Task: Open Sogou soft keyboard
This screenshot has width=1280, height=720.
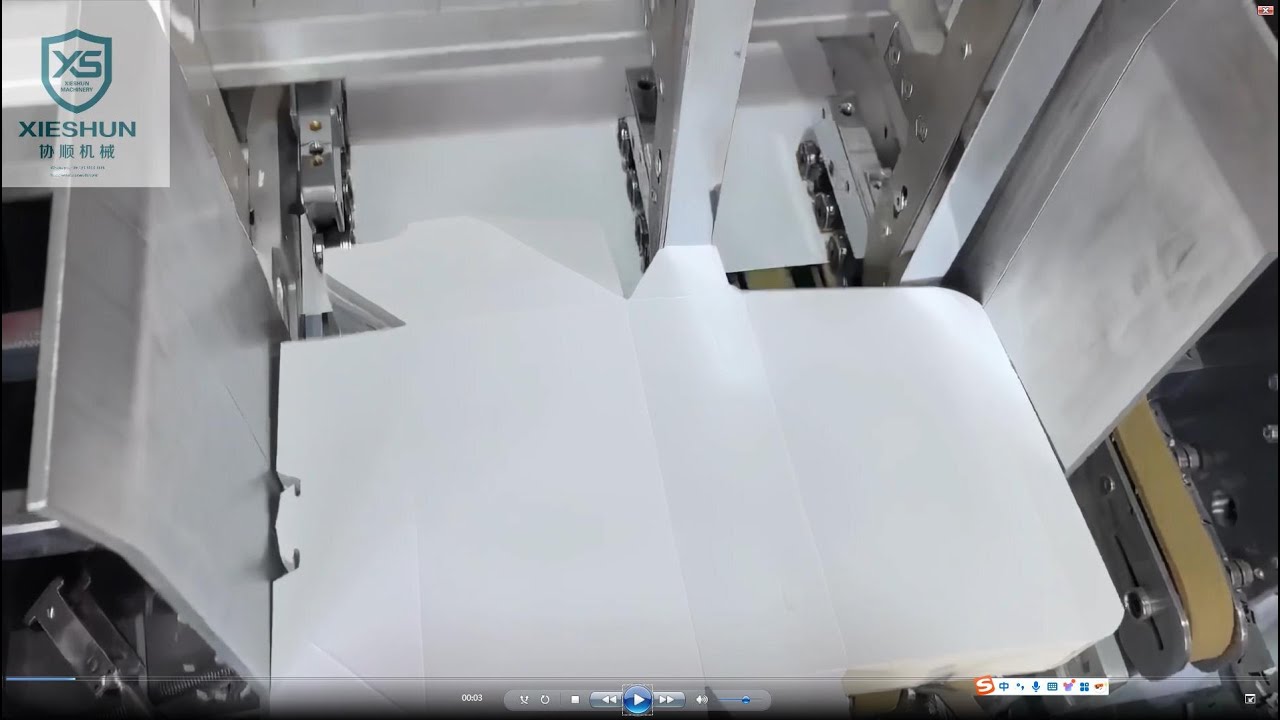Action: pos(1052,687)
